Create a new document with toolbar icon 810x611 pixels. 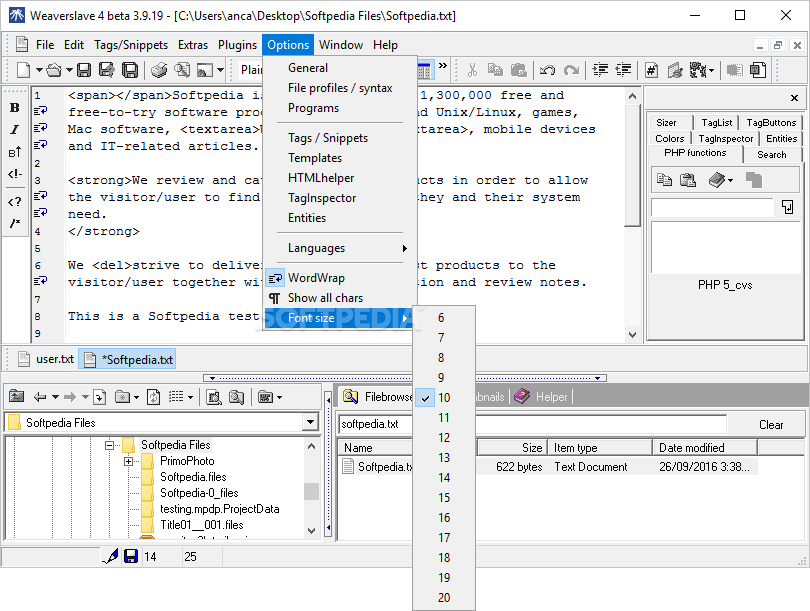coord(23,70)
